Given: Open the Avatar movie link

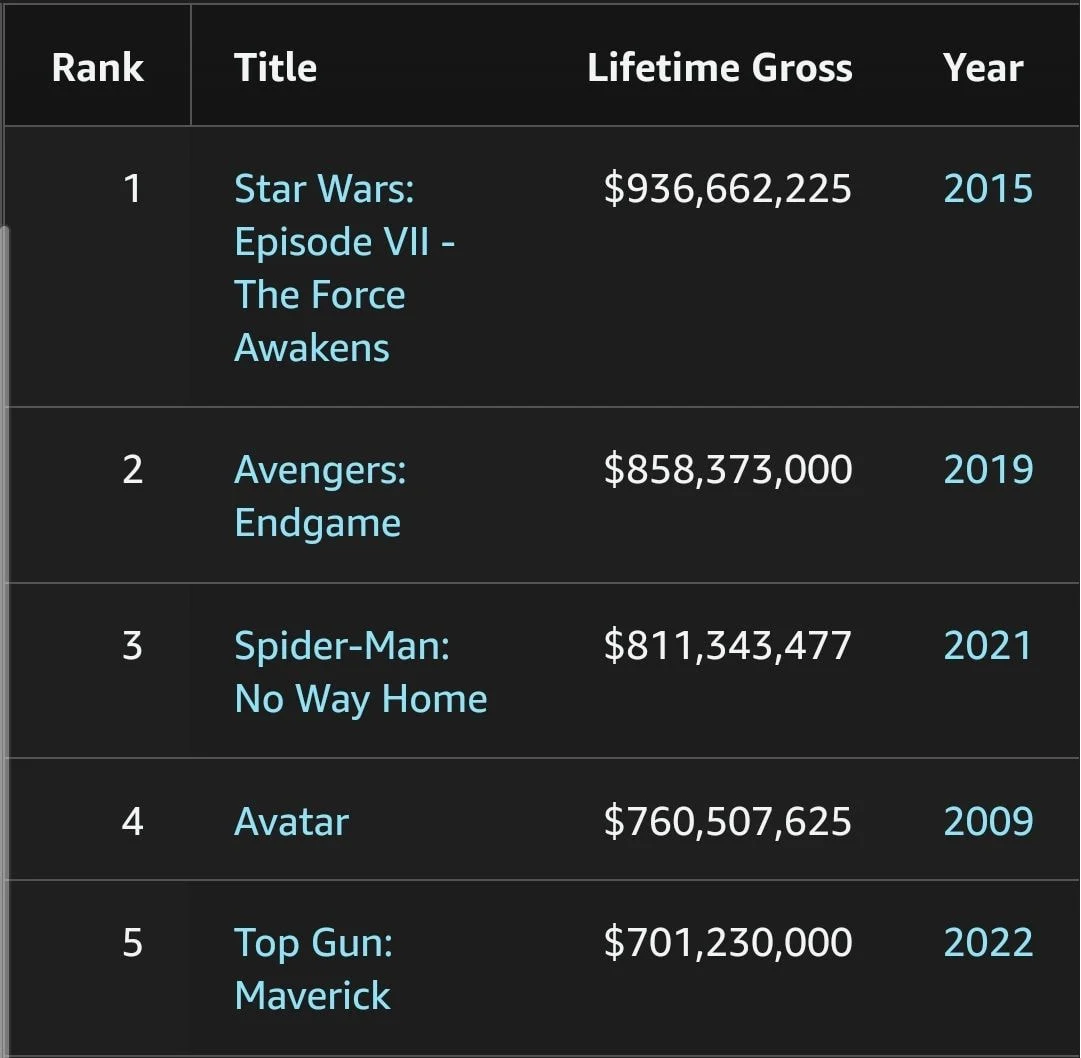Looking at the screenshot, I should (x=291, y=822).
